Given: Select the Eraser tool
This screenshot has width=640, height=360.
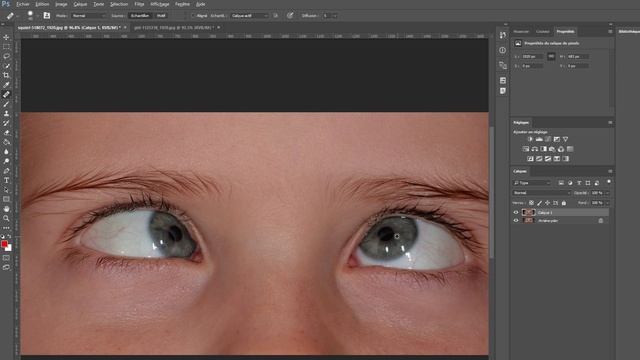Looking at the screenshot, I should (6, 132).
